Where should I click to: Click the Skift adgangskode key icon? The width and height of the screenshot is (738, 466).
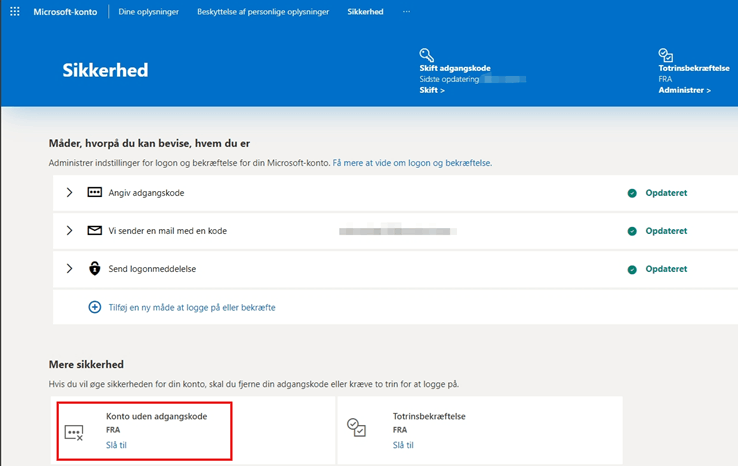(x=426, y=55)
